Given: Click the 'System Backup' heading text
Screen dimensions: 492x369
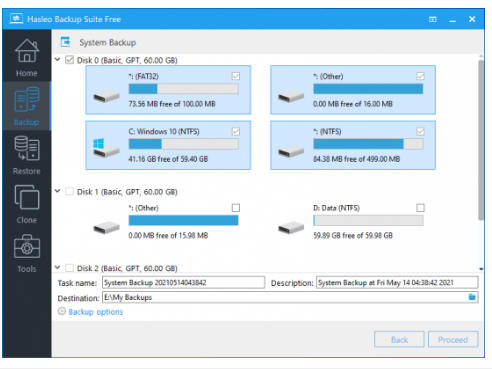Looking at the screenshot, I should click(x=108, y=43).
